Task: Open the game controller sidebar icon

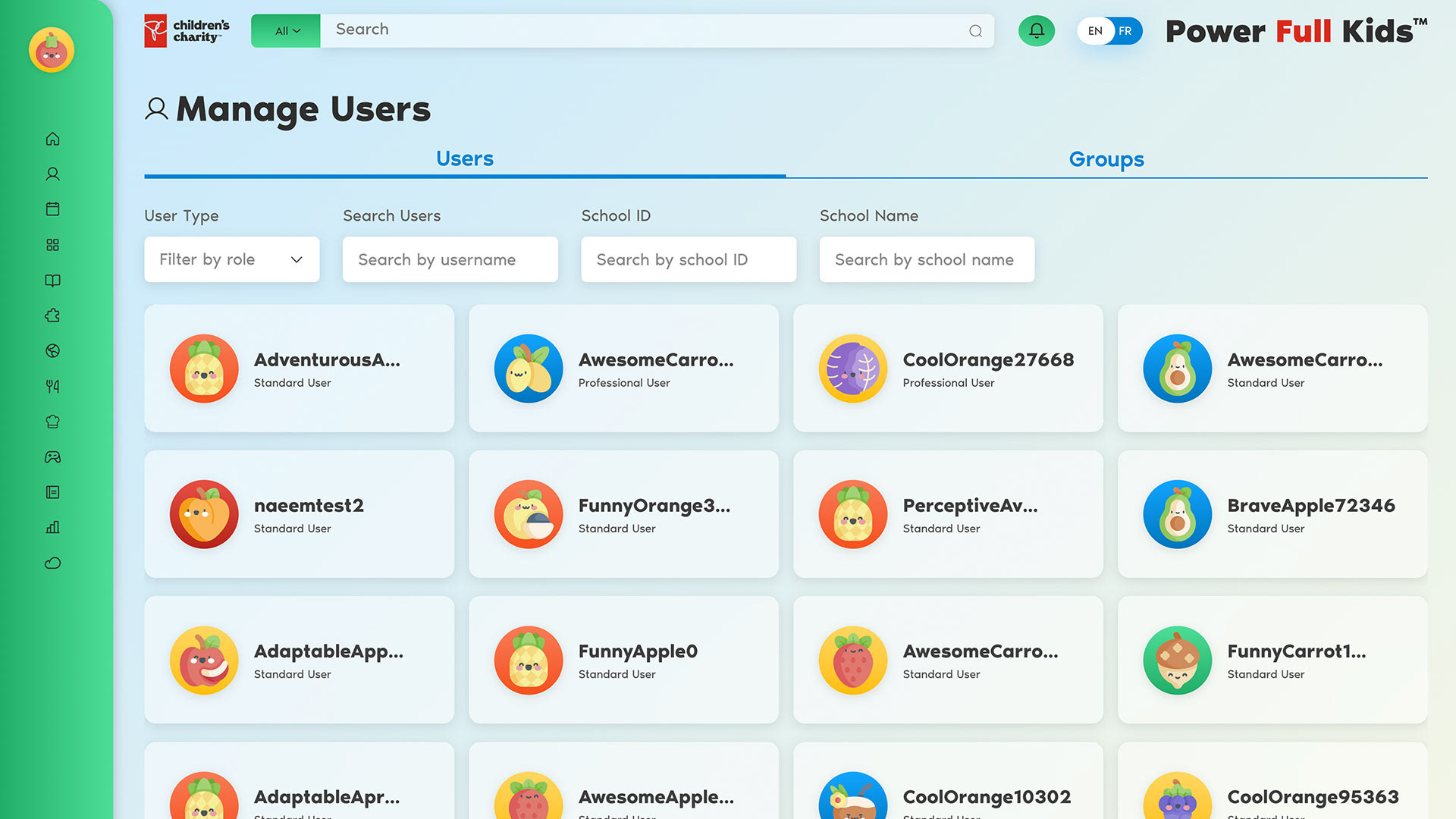Action: 52,457
